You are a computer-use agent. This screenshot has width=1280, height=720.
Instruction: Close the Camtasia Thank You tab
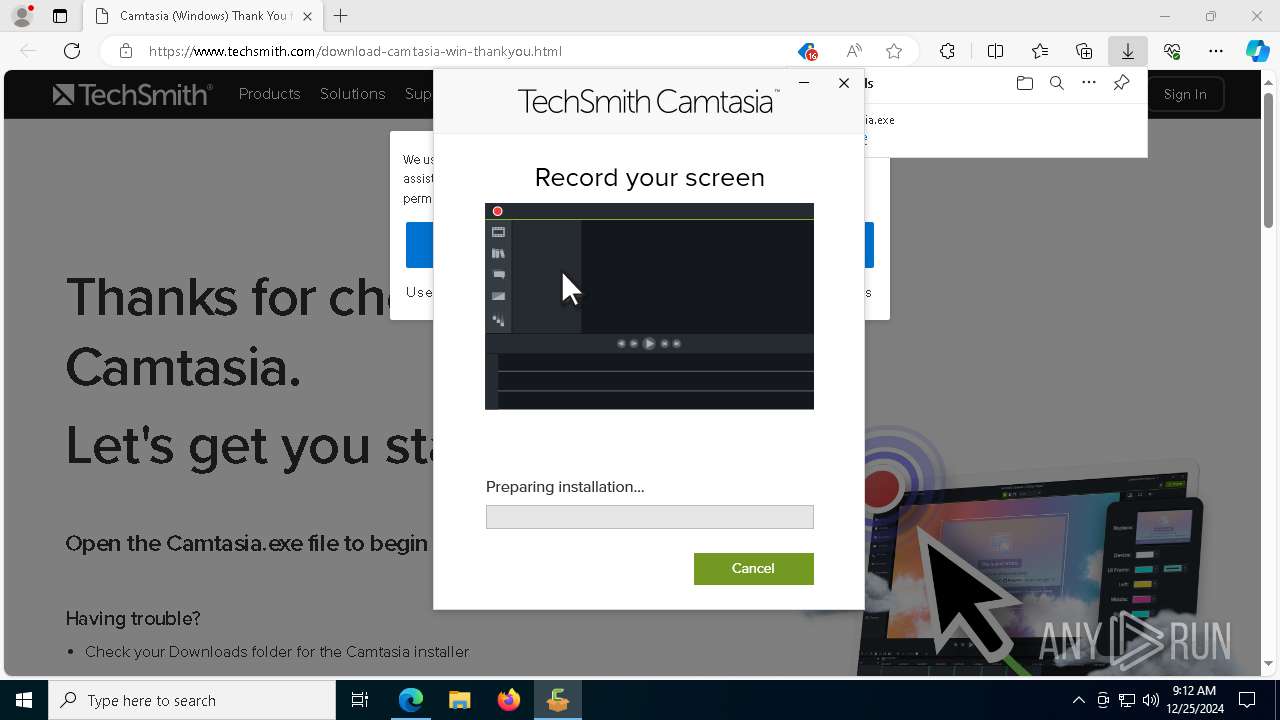[307, 16]
